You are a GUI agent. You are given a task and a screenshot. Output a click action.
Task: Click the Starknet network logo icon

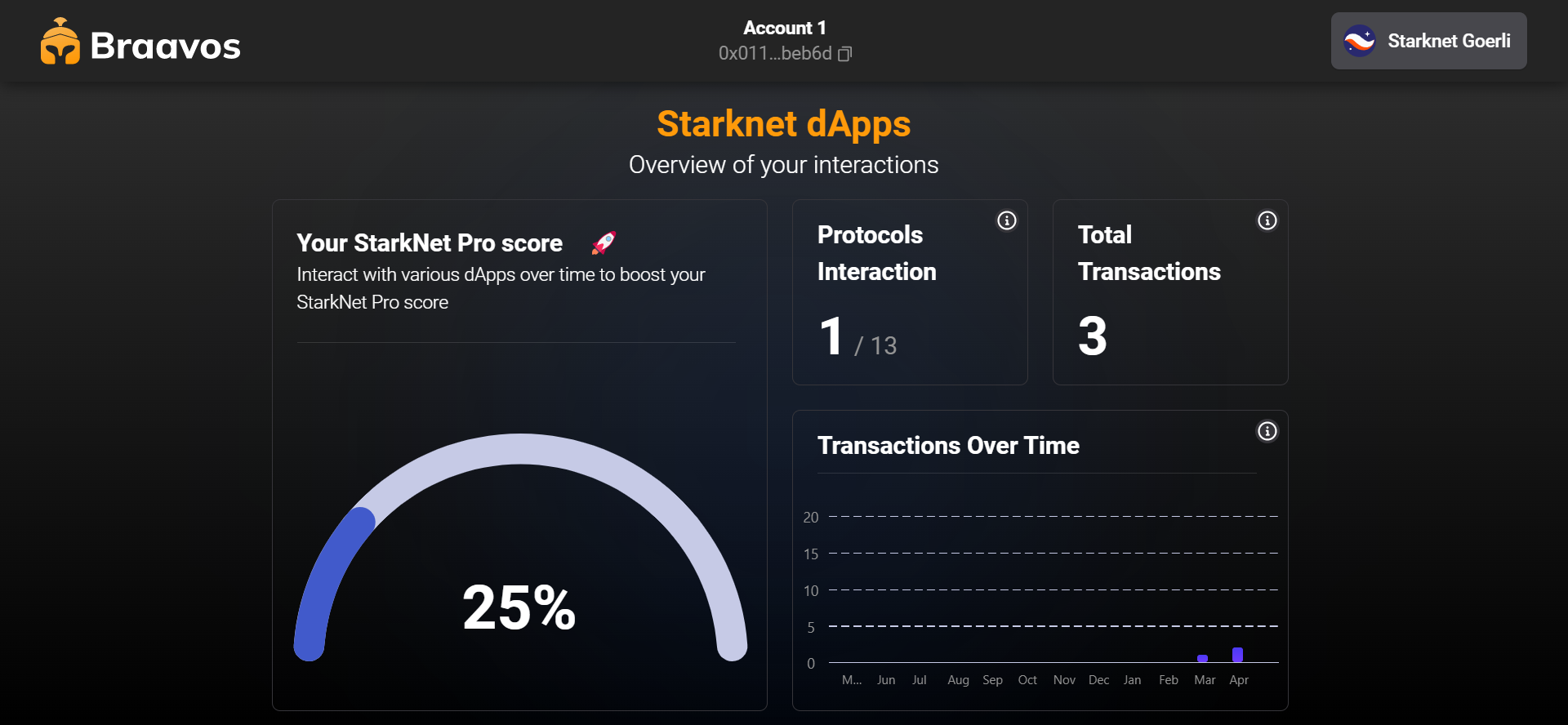coord(1360,41)
